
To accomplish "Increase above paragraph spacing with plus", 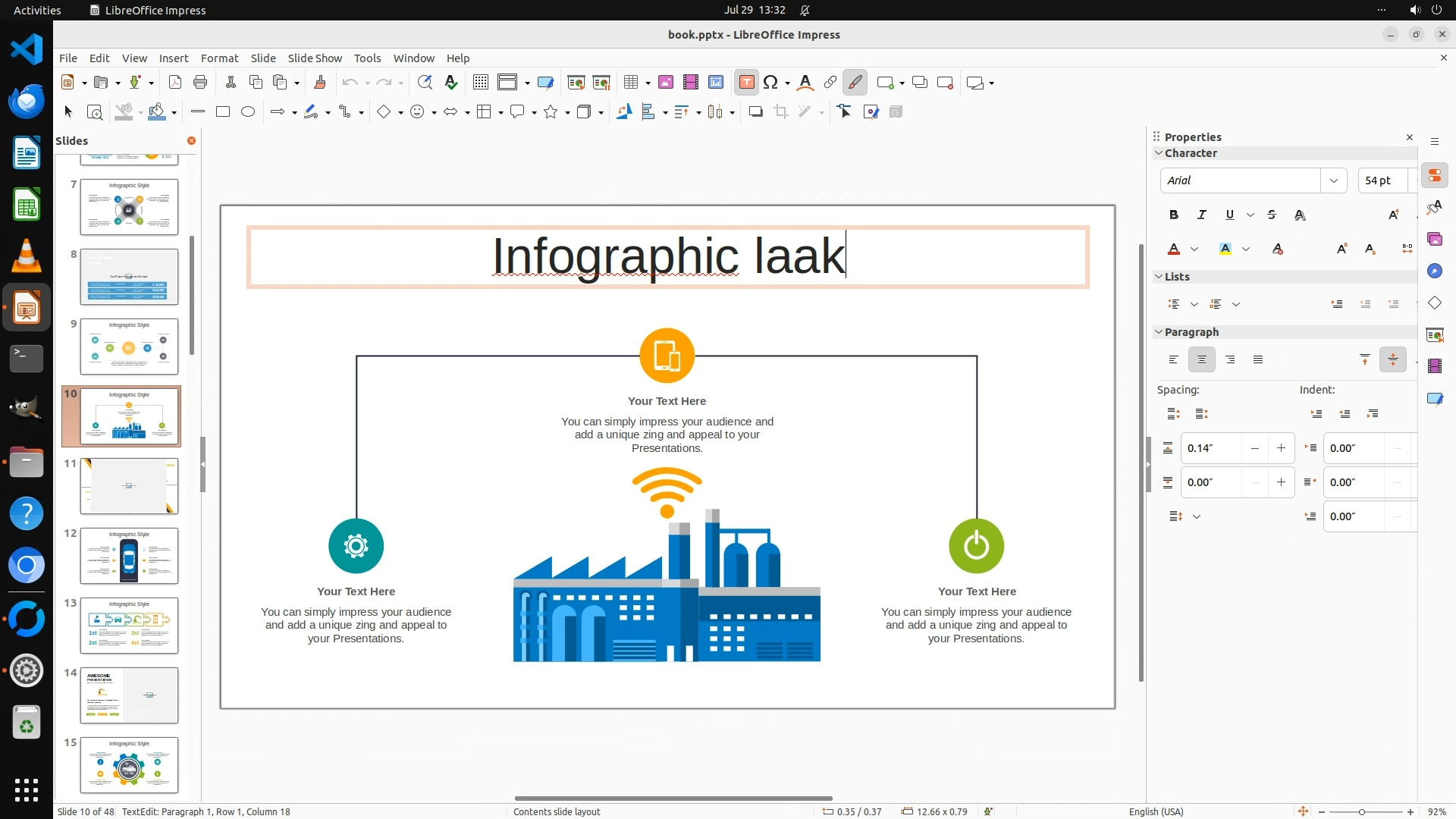I will tap(1281, 448).
